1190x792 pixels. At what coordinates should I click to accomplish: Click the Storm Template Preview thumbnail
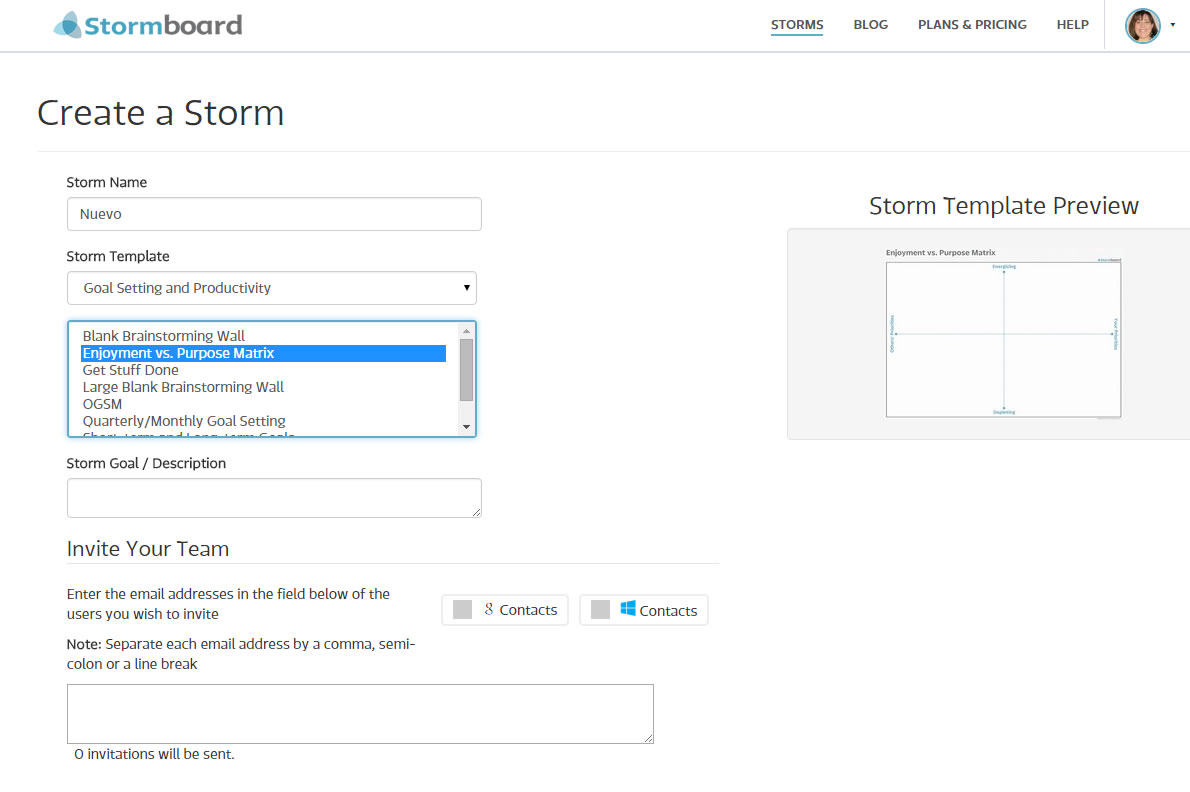[x=1003, y=334]
